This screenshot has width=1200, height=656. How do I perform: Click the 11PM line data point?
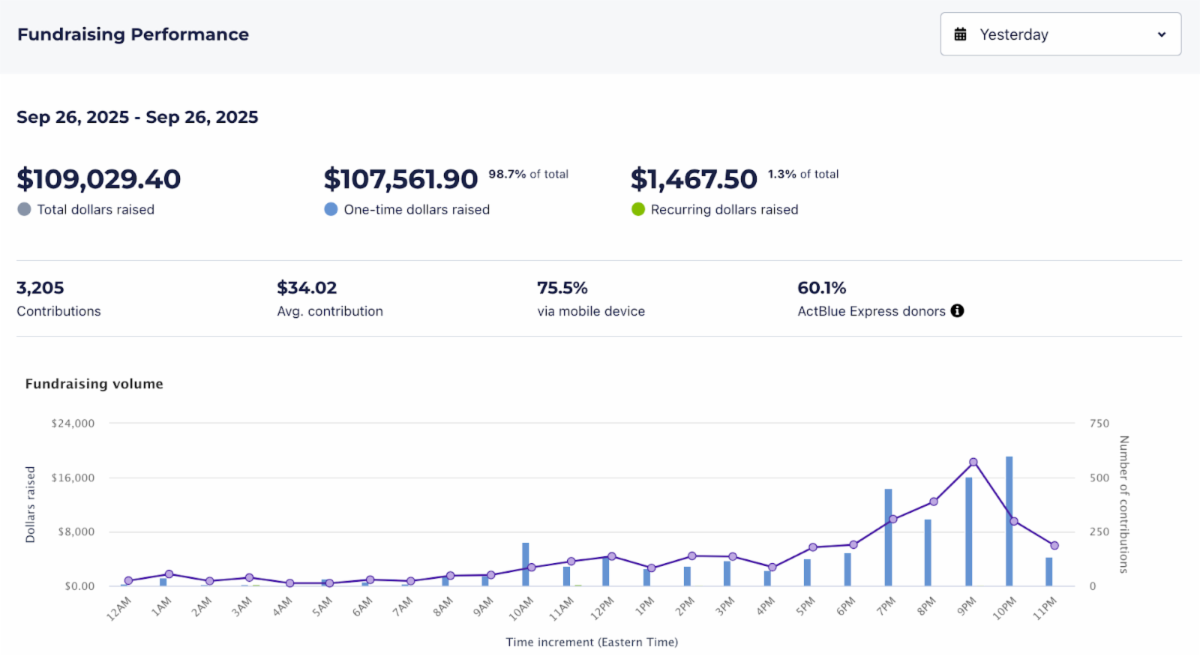(x=1054, y=545)
